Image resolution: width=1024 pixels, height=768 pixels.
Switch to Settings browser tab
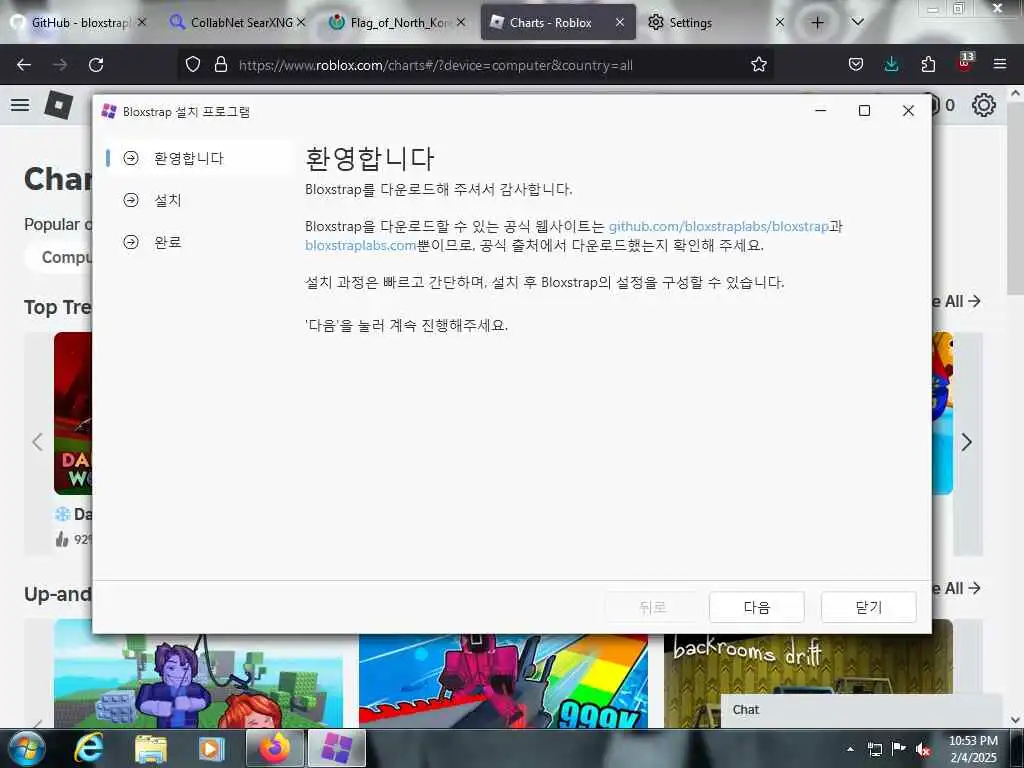714,22
